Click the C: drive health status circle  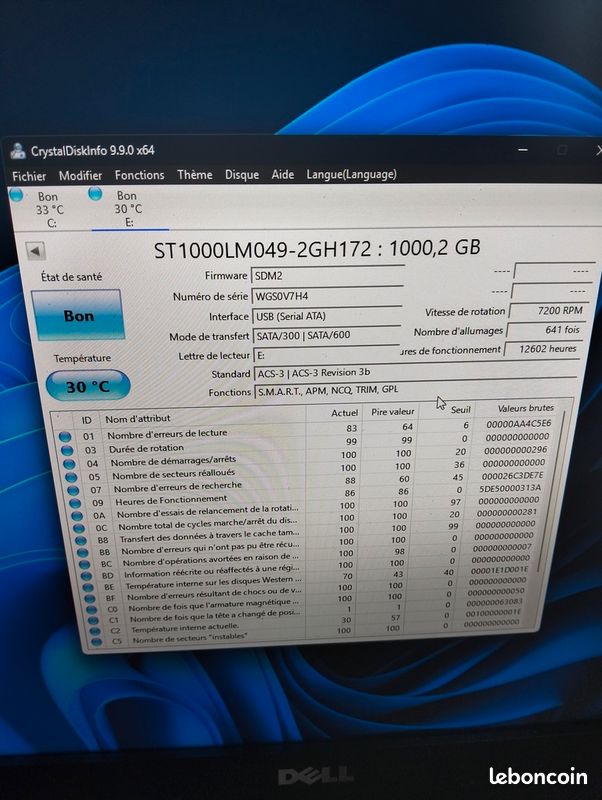[x=16, y=194]
